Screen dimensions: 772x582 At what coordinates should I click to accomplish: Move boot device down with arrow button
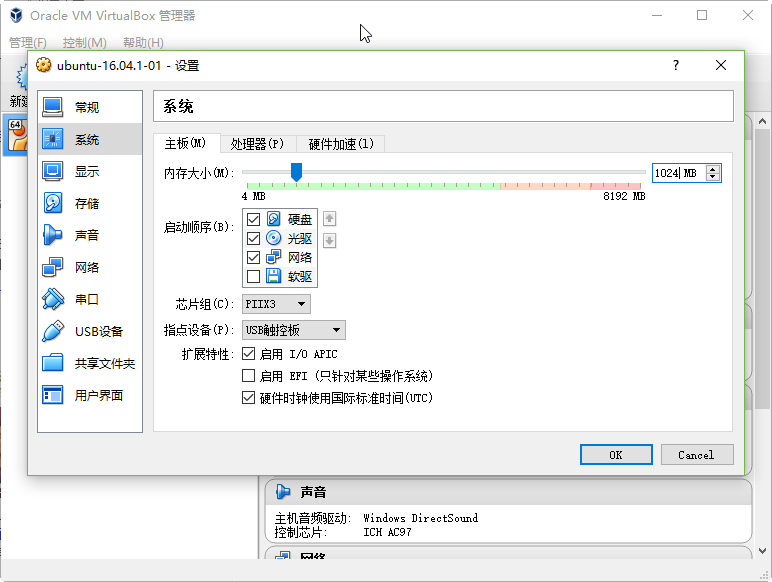[x=329, y=240]
